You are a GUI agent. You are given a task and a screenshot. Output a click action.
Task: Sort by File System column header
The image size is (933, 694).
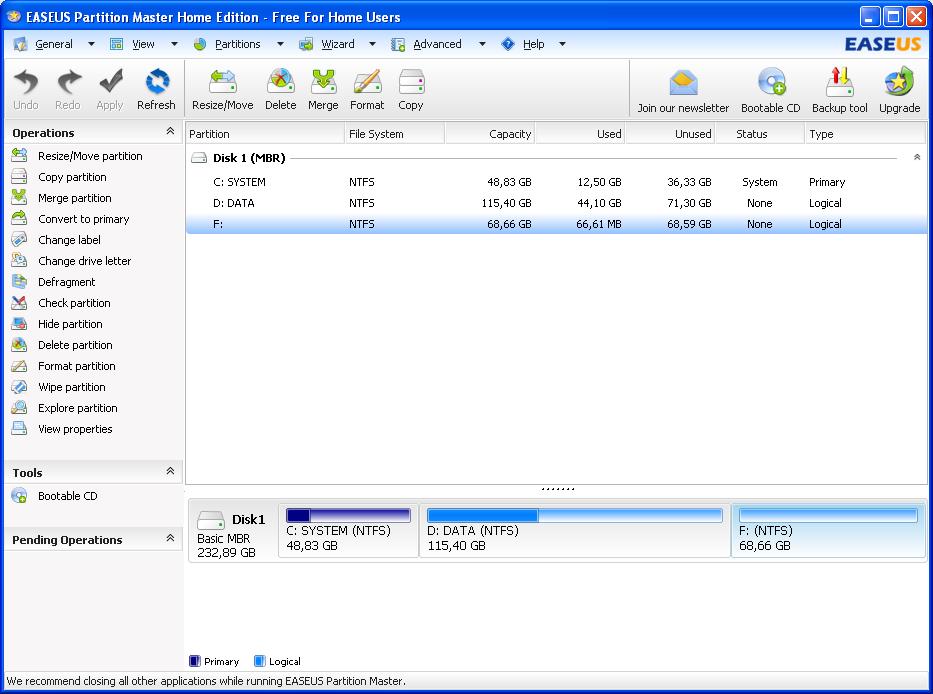click(395, 134)
